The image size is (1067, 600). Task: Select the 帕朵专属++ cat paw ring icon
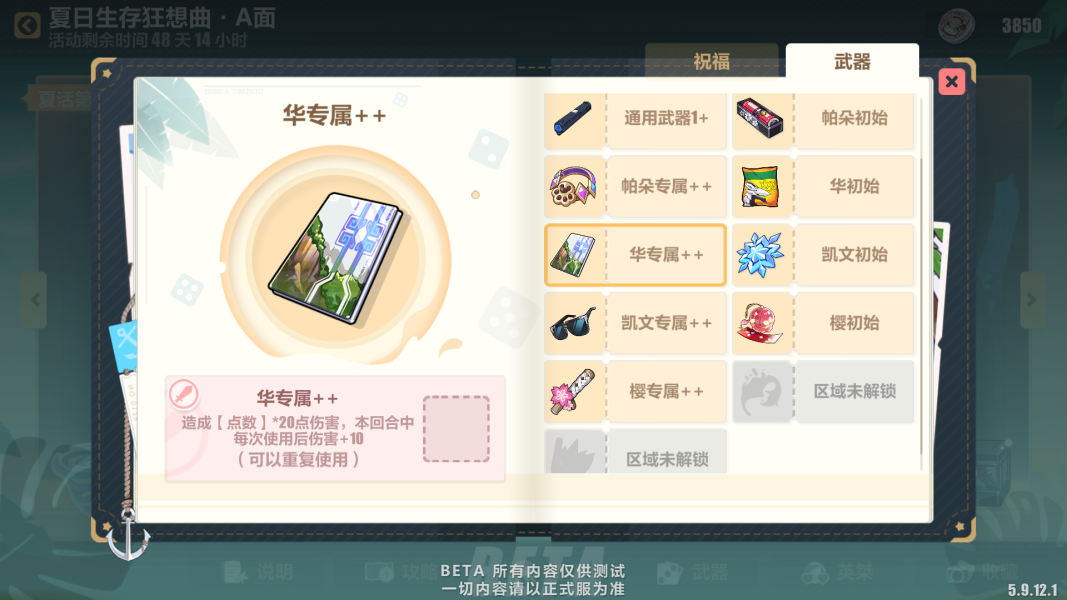point(574,186)
